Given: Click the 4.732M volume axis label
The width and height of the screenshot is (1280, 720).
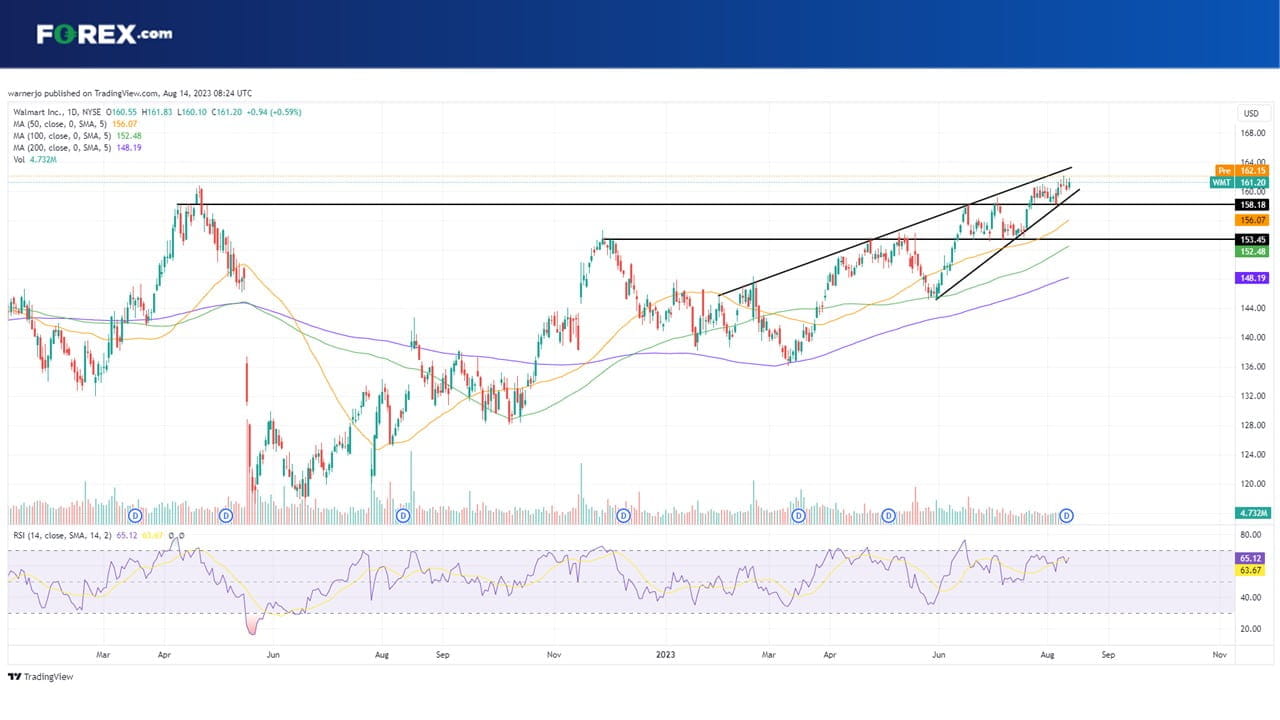Looking at the screenshot, I should tap(1253, 513).
